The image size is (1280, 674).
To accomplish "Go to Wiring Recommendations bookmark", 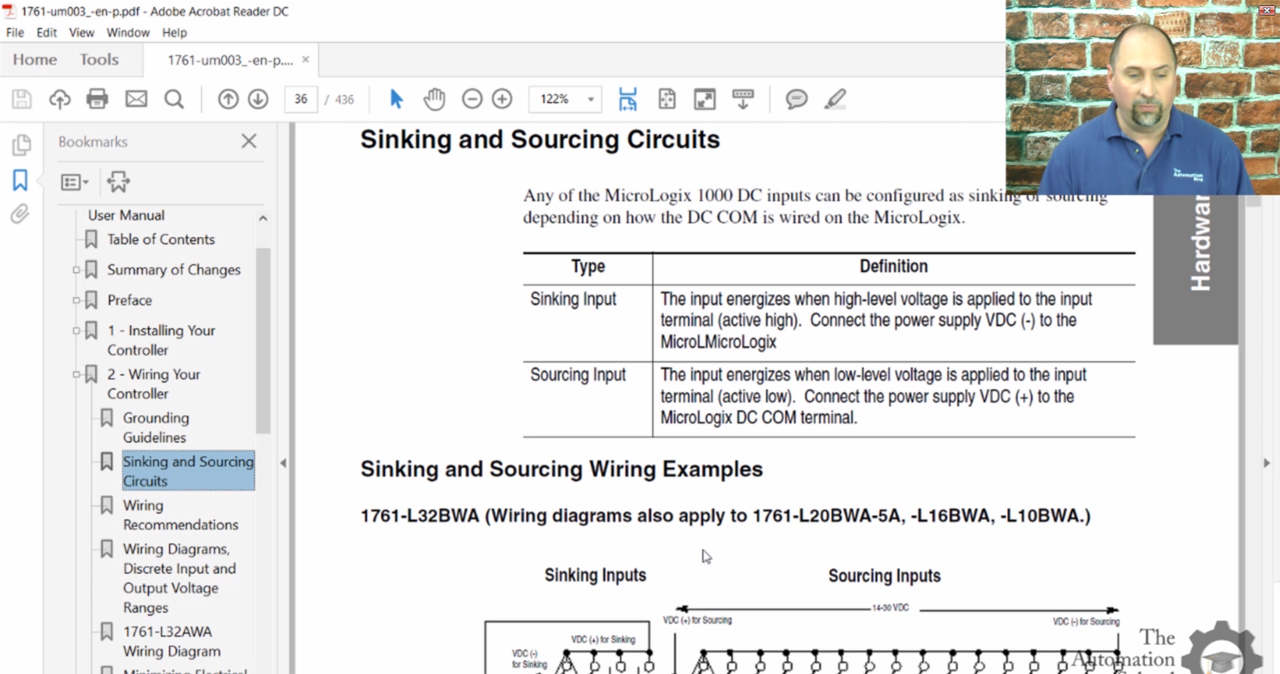I will [181, 515].
